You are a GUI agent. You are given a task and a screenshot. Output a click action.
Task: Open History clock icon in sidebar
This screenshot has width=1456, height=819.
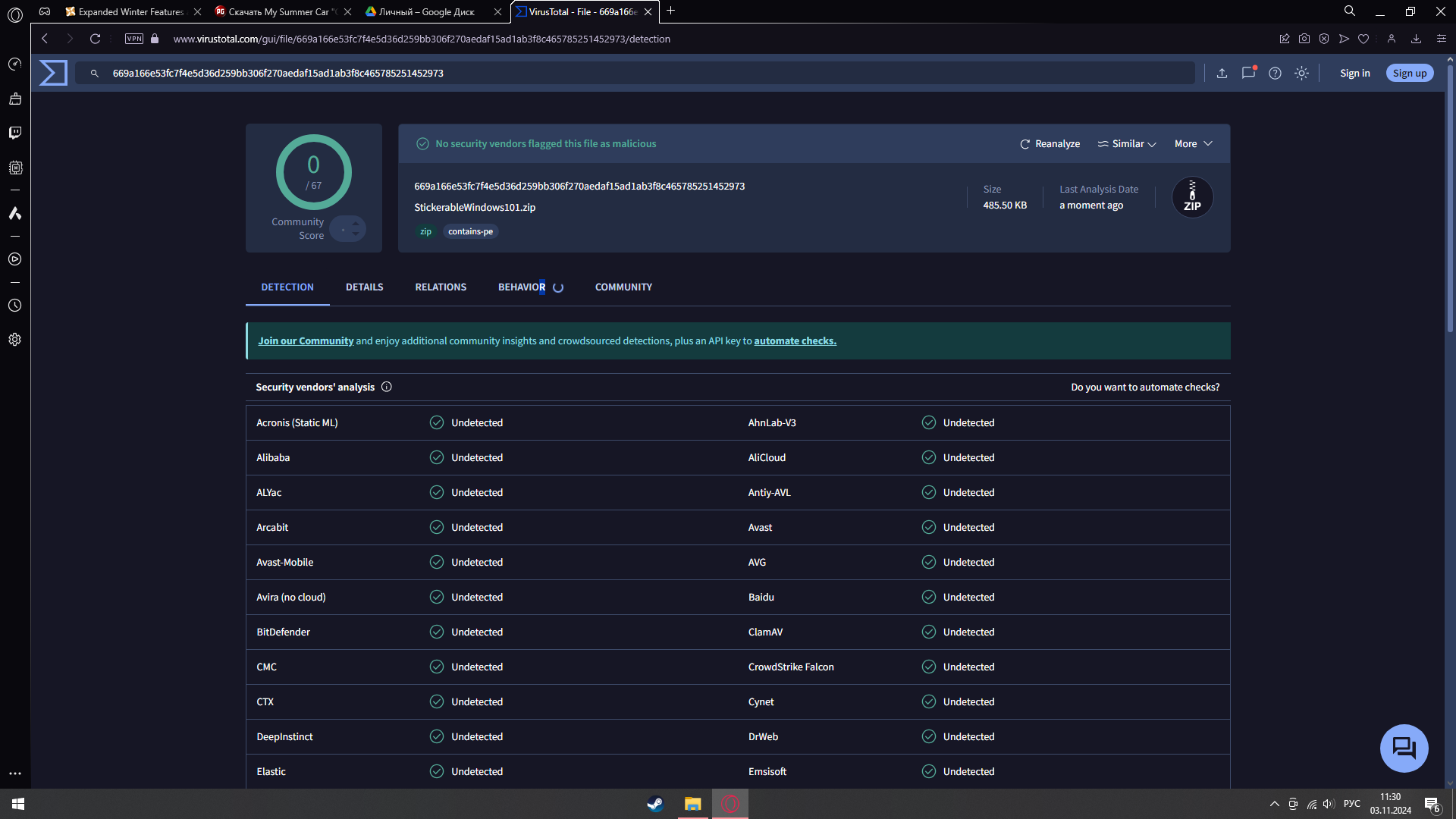point(15,306)
